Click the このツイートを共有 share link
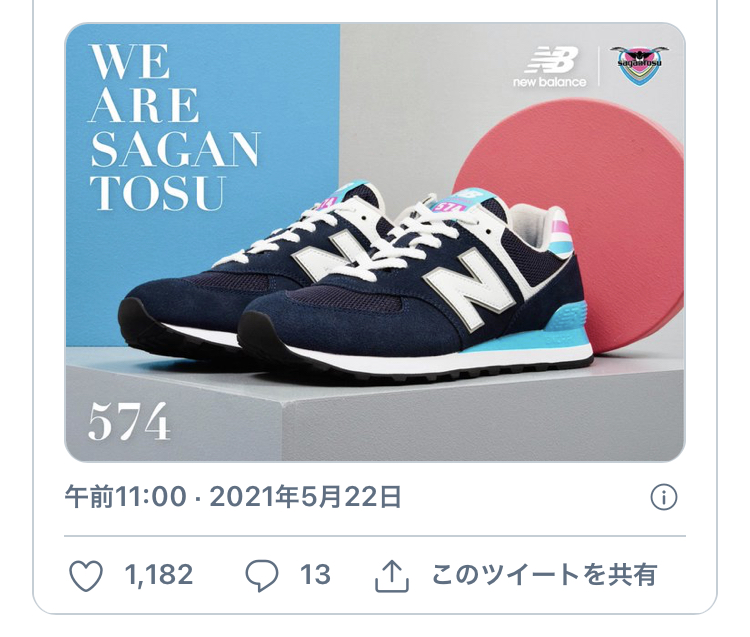750x637 pixels. [544, 575]
